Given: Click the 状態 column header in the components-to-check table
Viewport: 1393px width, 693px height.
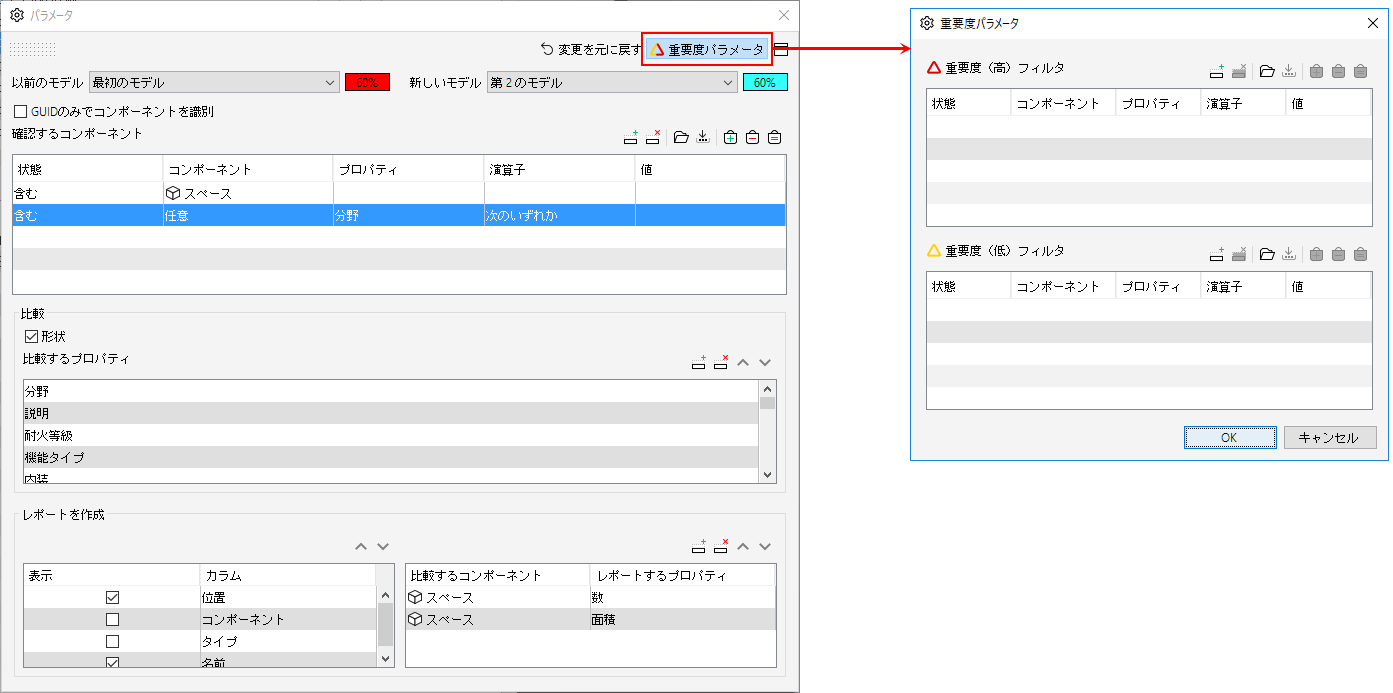Looking at the screenshot, I should [88, 170].
